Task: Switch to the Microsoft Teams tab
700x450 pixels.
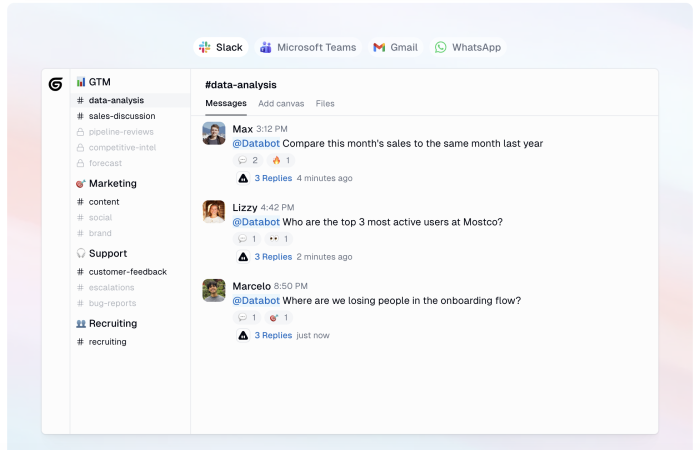Action: pyautogui.click(x=307, y=47)
